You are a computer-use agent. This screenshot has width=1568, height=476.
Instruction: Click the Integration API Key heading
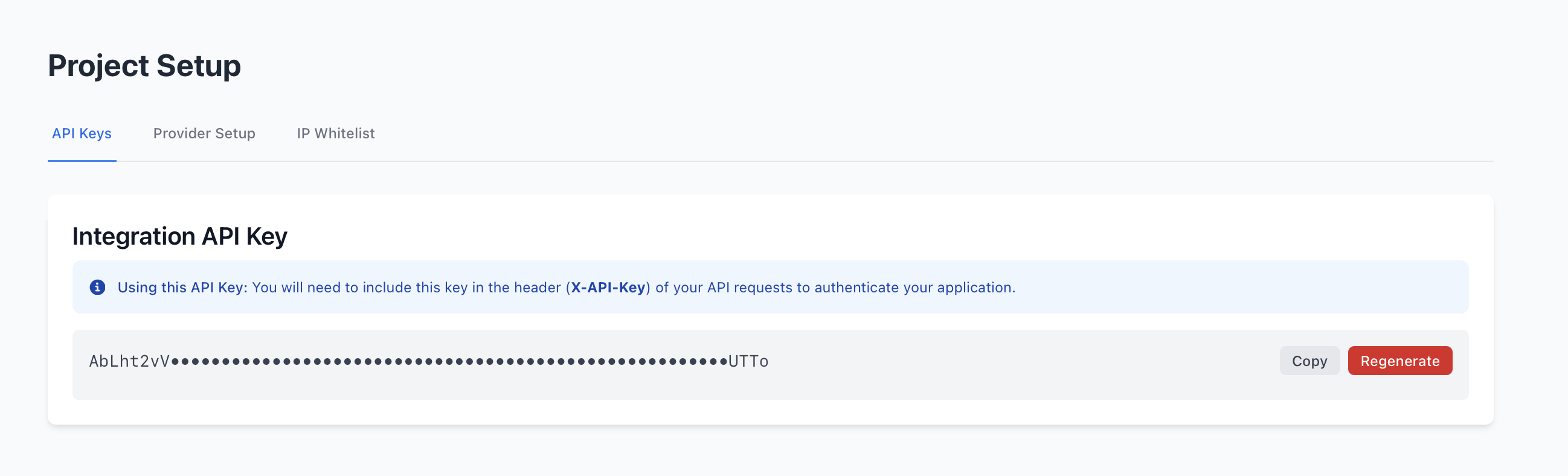tap(180, 236)
